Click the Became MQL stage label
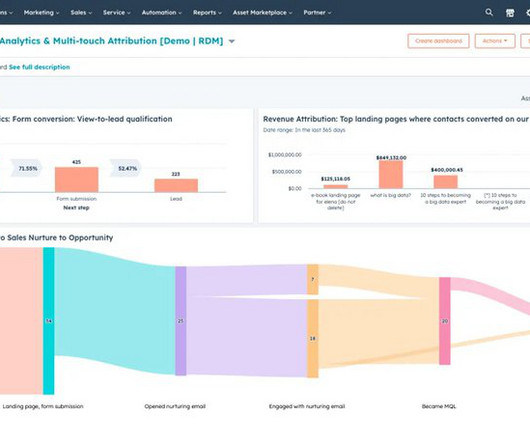The width and height of the screenshot is (530, 442). click(x=439, y=406)
